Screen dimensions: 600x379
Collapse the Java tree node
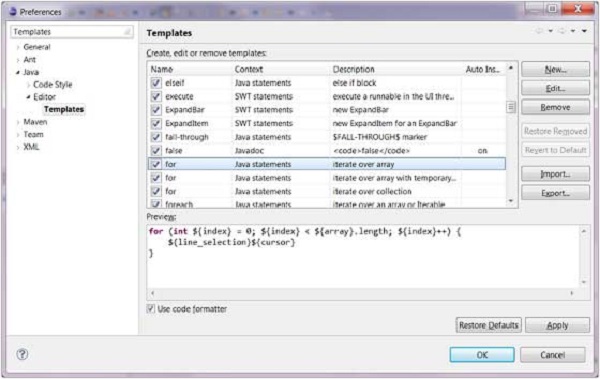18,72
